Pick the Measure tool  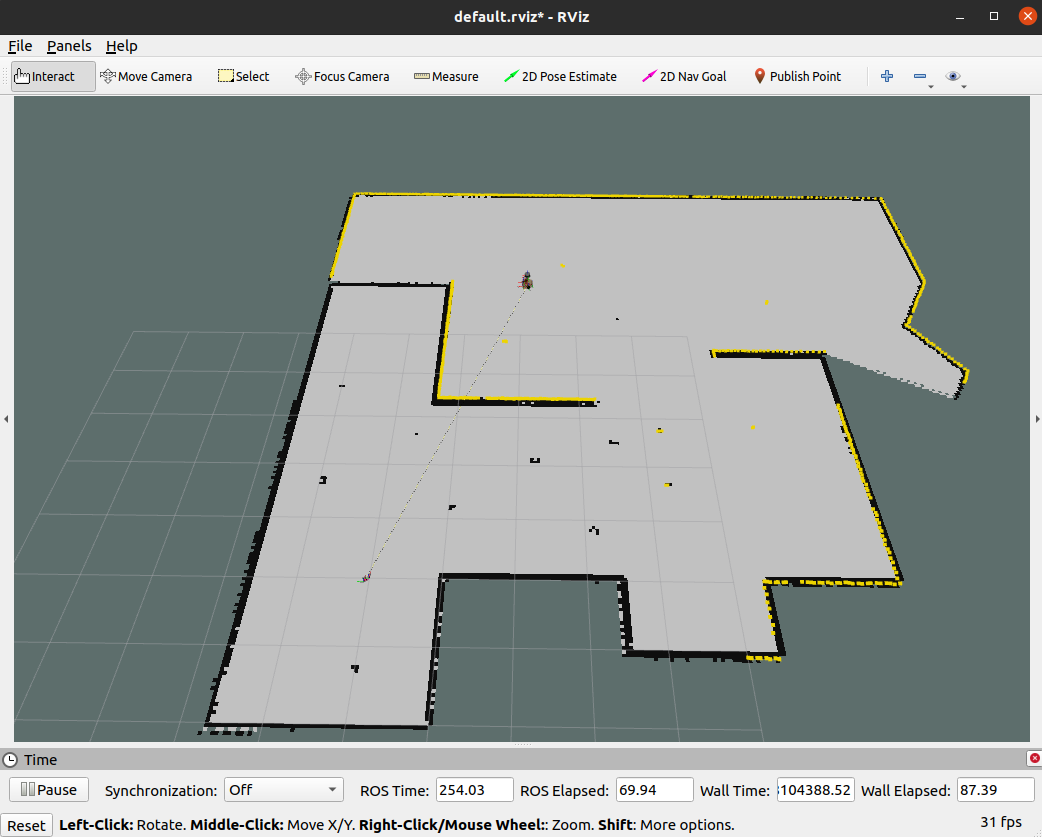446,77
